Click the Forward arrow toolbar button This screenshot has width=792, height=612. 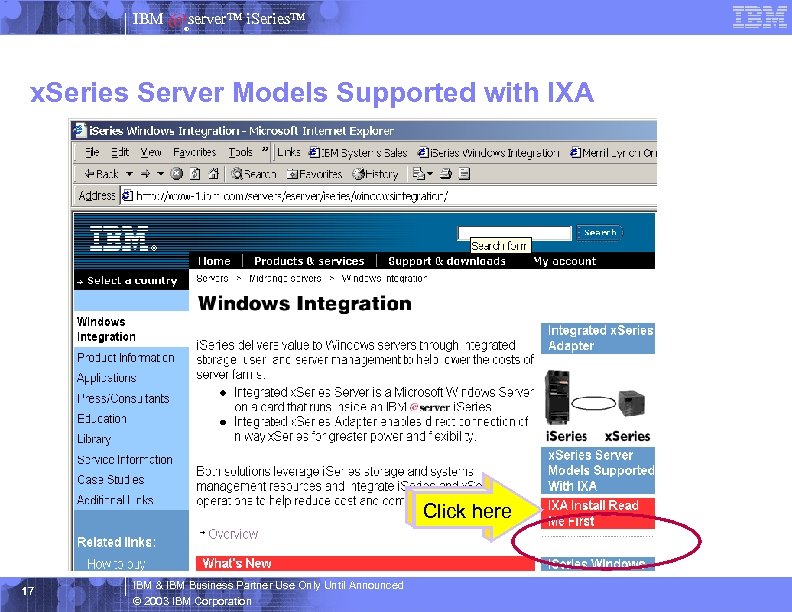click(x=146, y=174)
